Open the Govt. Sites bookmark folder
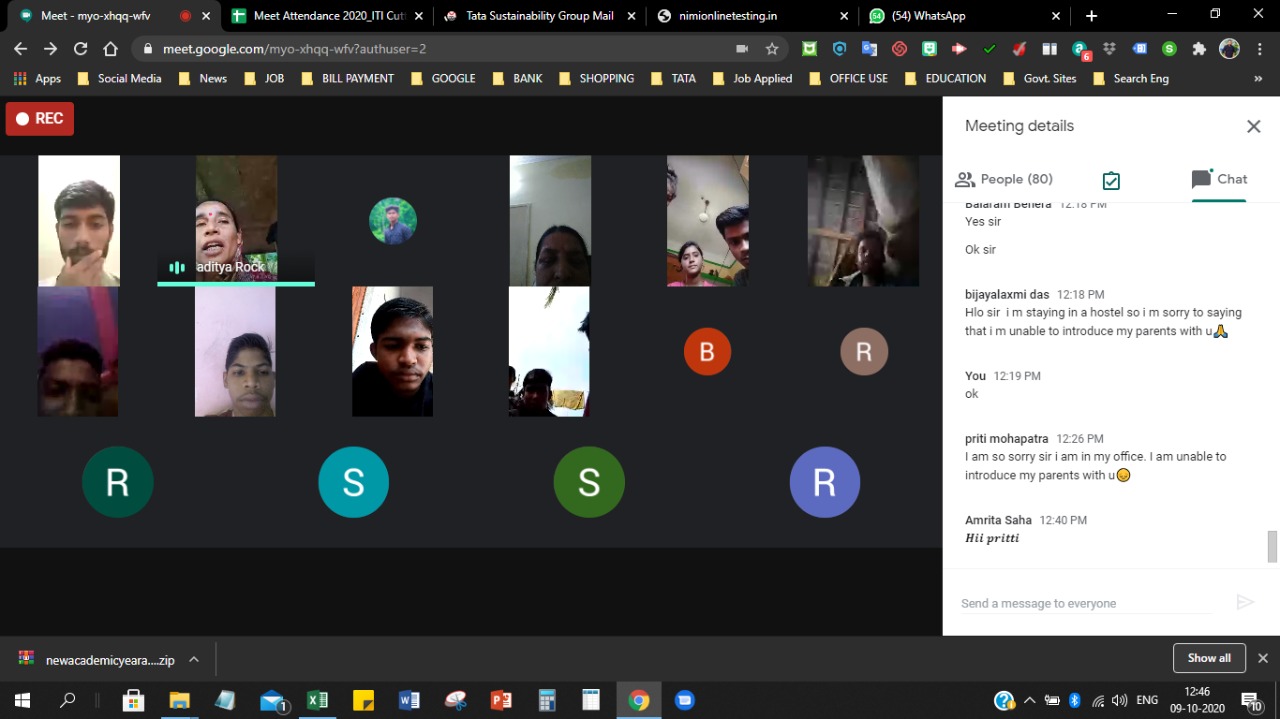Image resolution: width=1280 pixels, height=719 pixels. pyautogui.click(x=1039, y=78)
